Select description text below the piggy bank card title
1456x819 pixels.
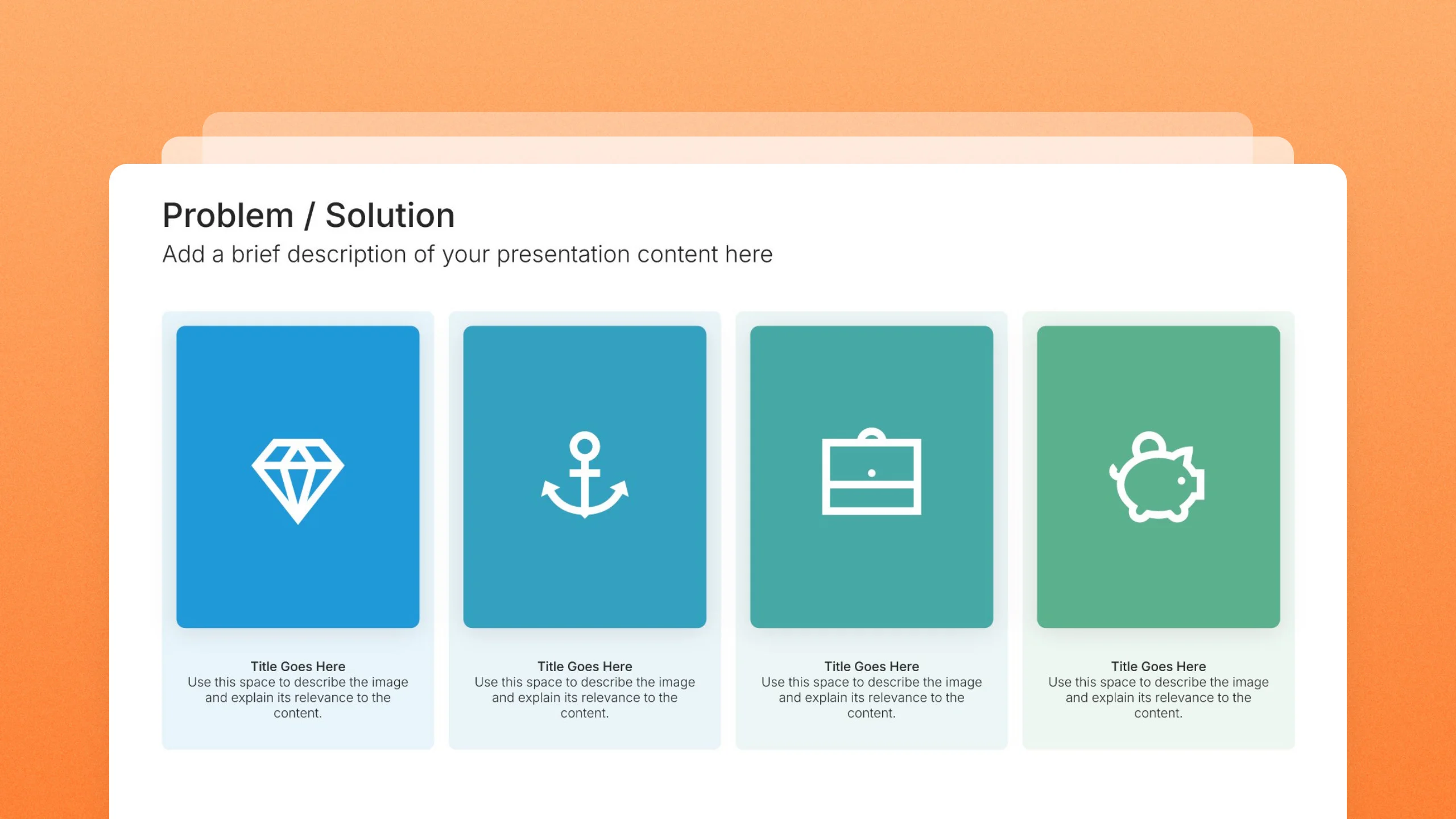[x=1159, y=697]
